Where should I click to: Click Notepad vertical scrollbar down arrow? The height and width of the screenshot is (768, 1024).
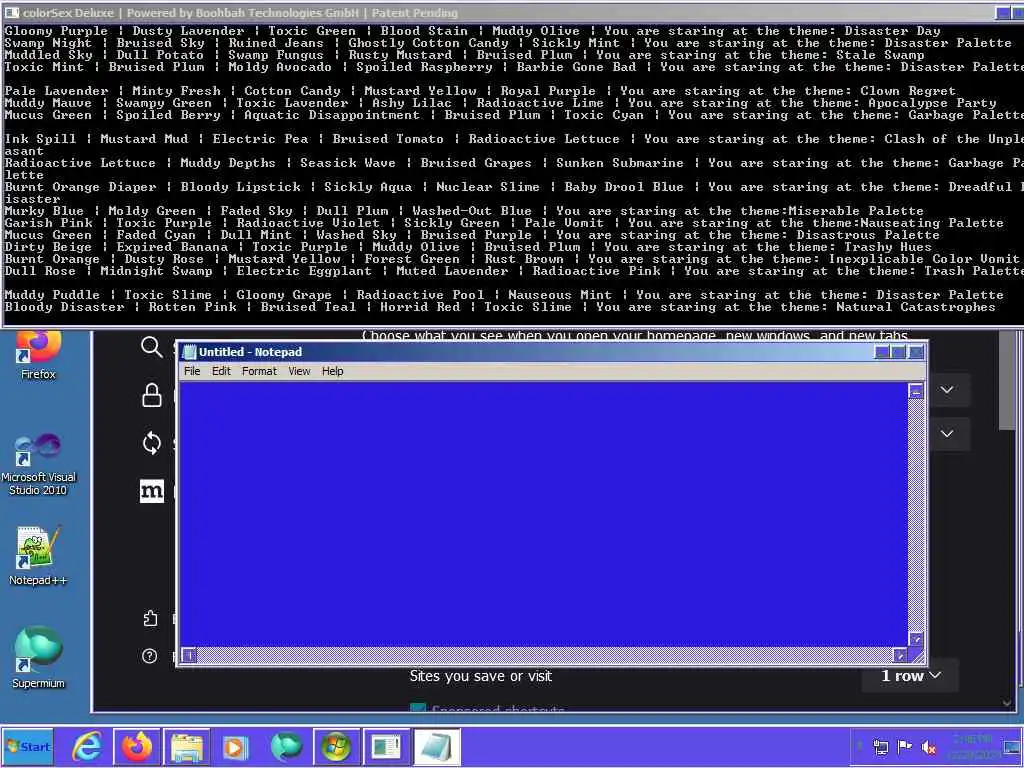click(916, 639)
